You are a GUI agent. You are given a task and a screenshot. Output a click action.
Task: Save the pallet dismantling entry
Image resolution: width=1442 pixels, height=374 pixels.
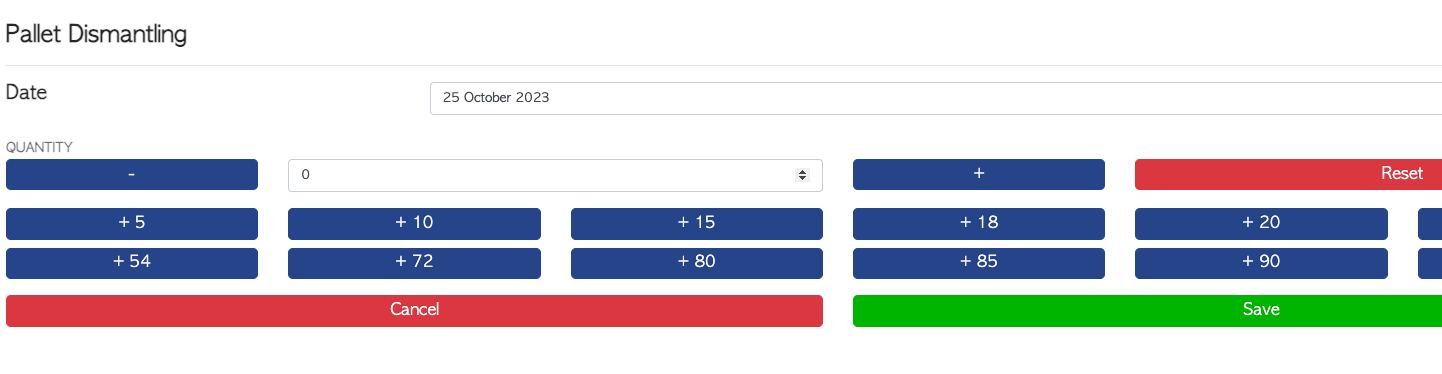pyautogui.click(x=1147, y=310)
